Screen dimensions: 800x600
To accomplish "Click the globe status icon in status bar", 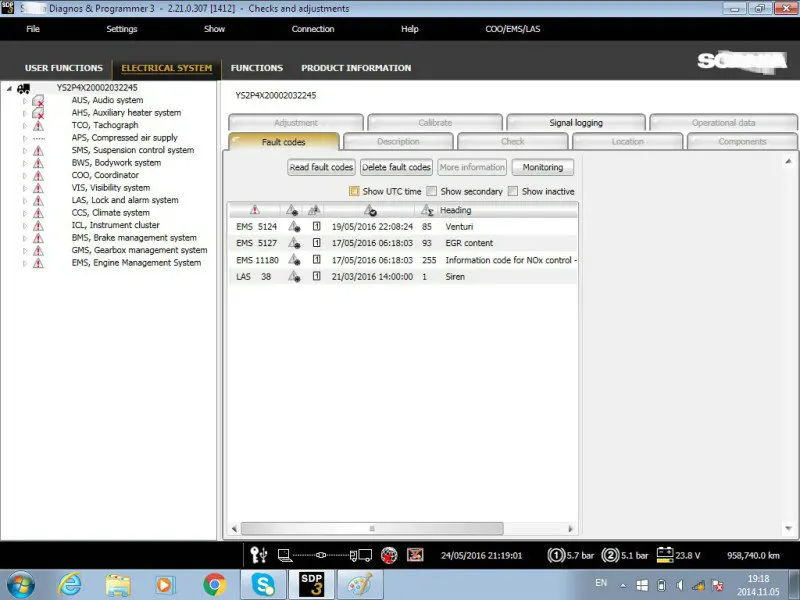I will click(x=389, y=555).
